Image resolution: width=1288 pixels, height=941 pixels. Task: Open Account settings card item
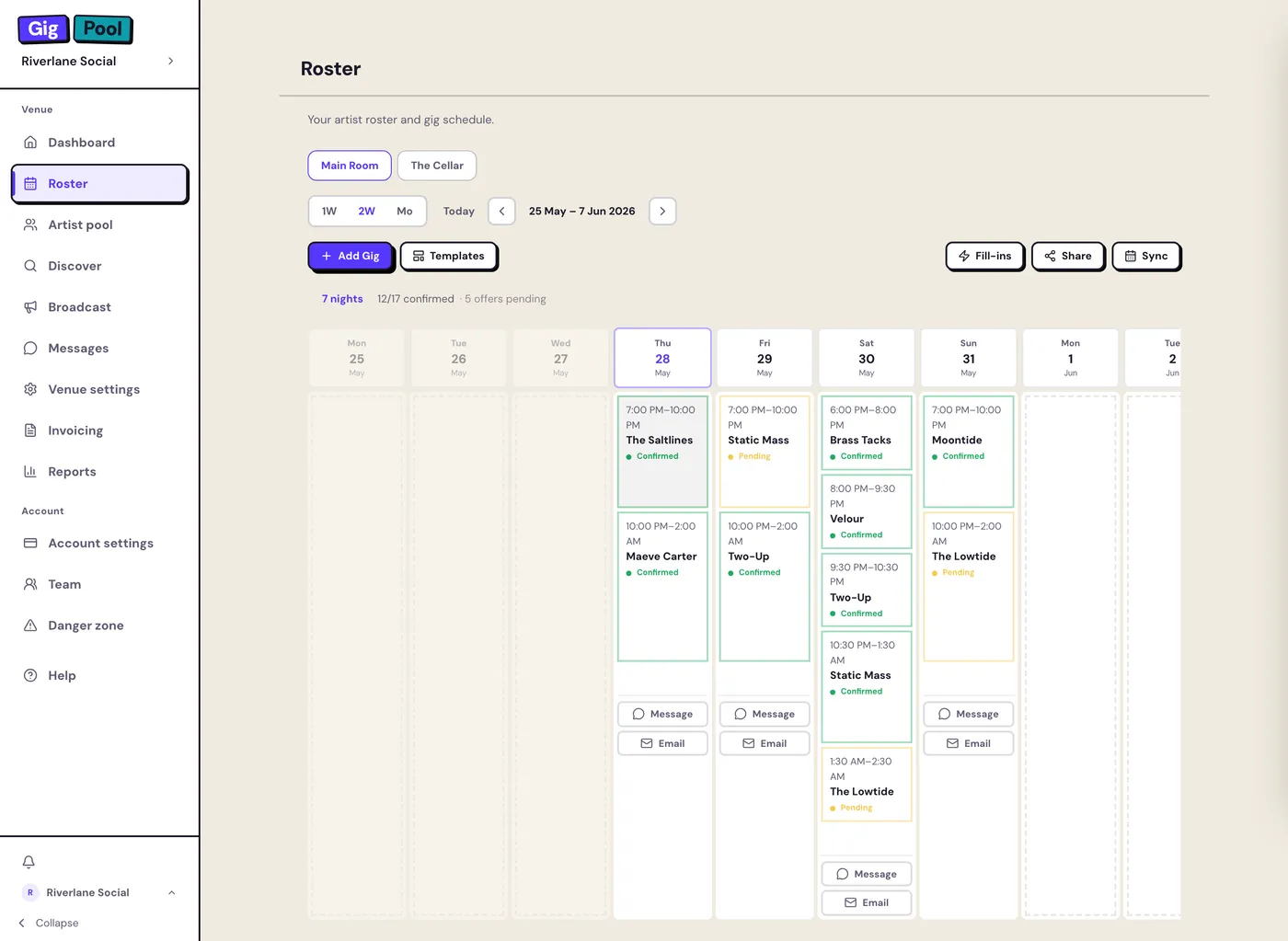99,543
